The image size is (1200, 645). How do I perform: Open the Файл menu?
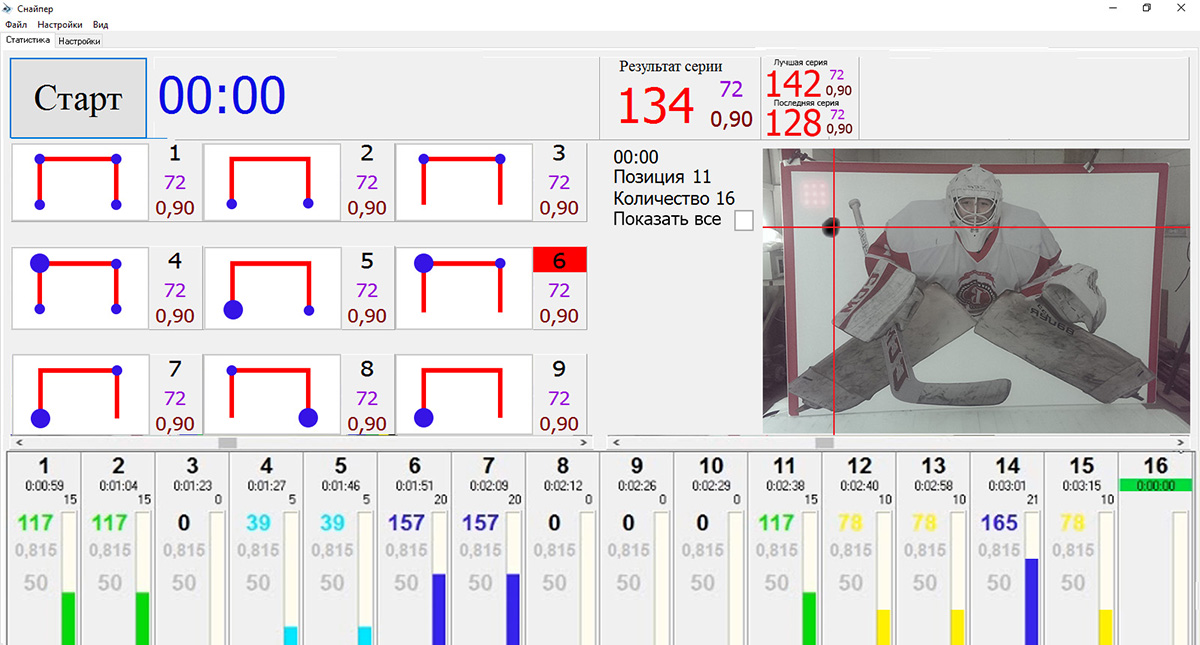(16, 24)
